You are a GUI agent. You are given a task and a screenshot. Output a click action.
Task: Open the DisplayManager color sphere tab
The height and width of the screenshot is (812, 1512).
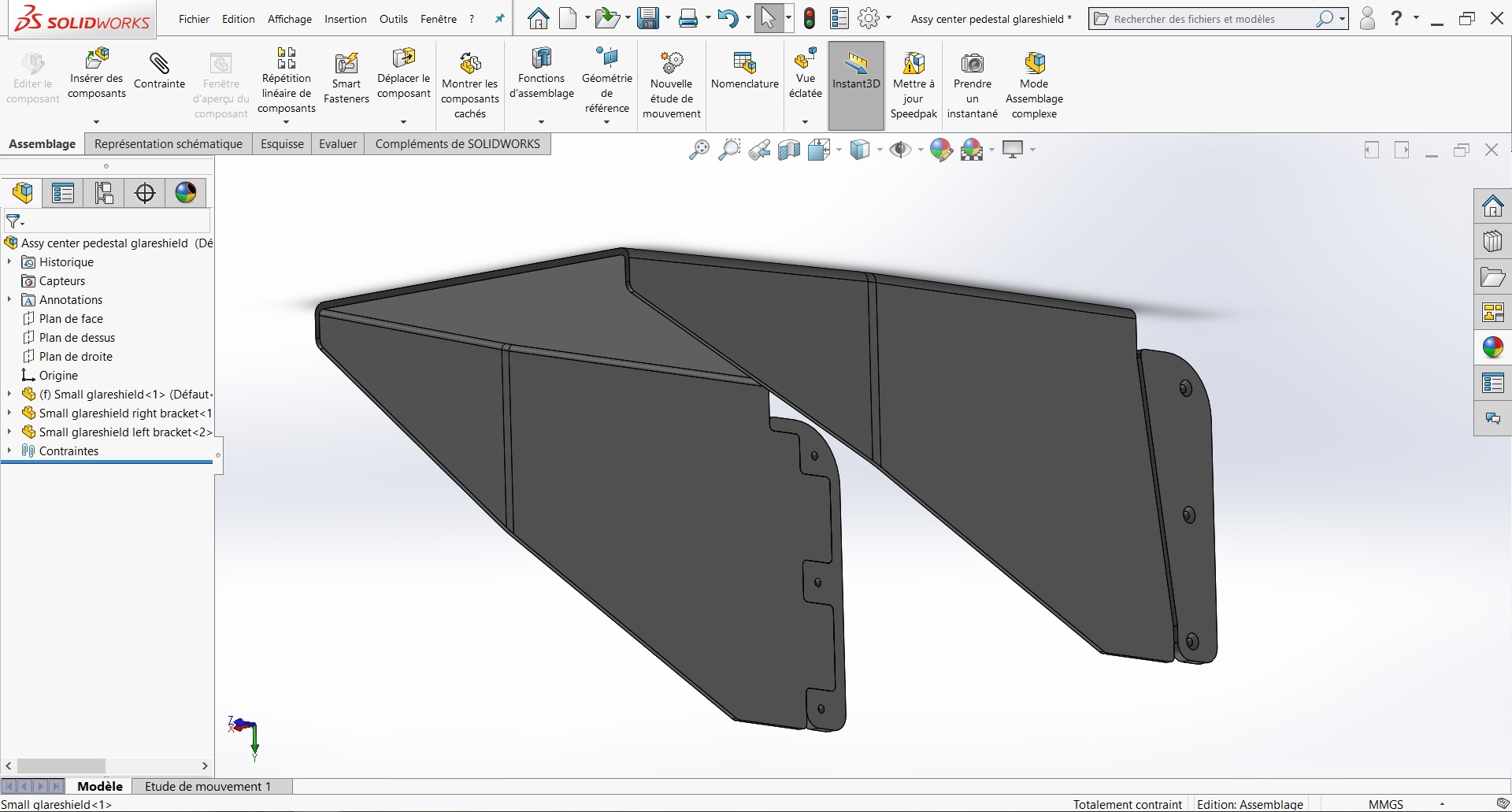(x=186, y=193)
